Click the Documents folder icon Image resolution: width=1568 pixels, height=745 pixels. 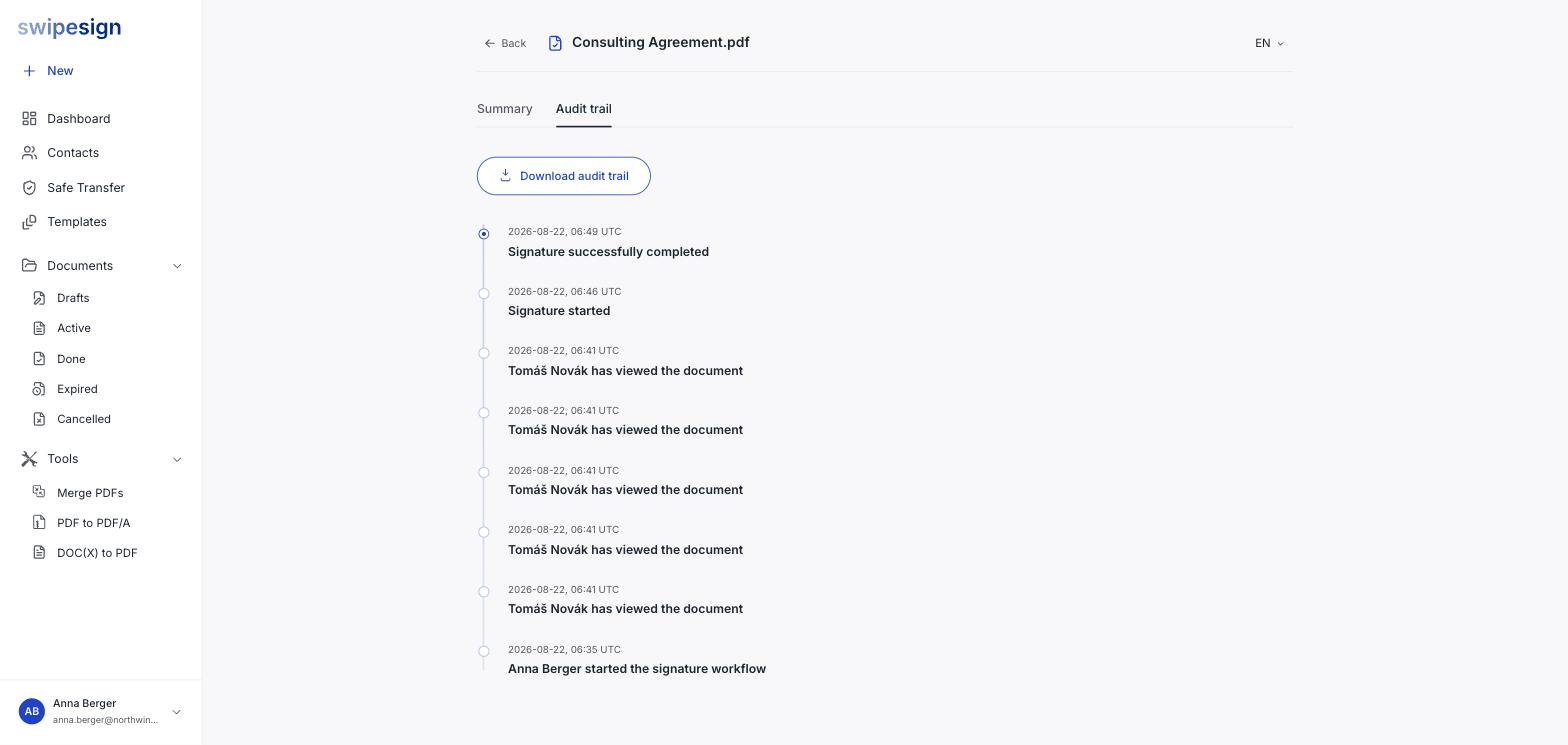pyautogui.click(x=29, y=266)
